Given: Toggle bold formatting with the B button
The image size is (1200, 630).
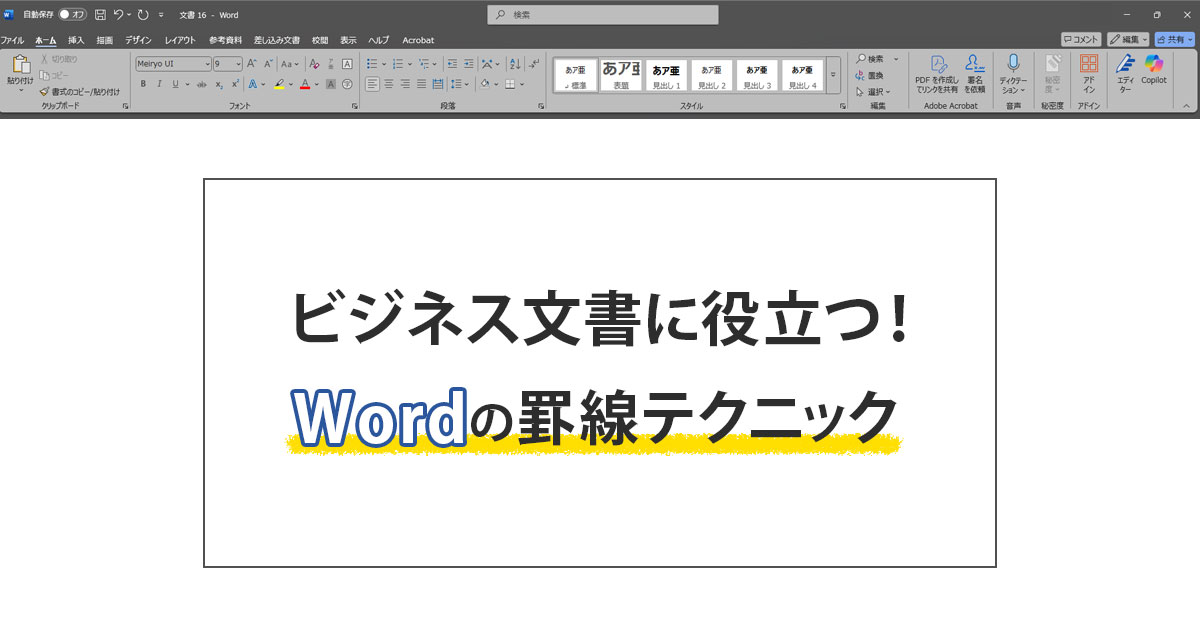Looking at the screenshot, I should (143, 84).
